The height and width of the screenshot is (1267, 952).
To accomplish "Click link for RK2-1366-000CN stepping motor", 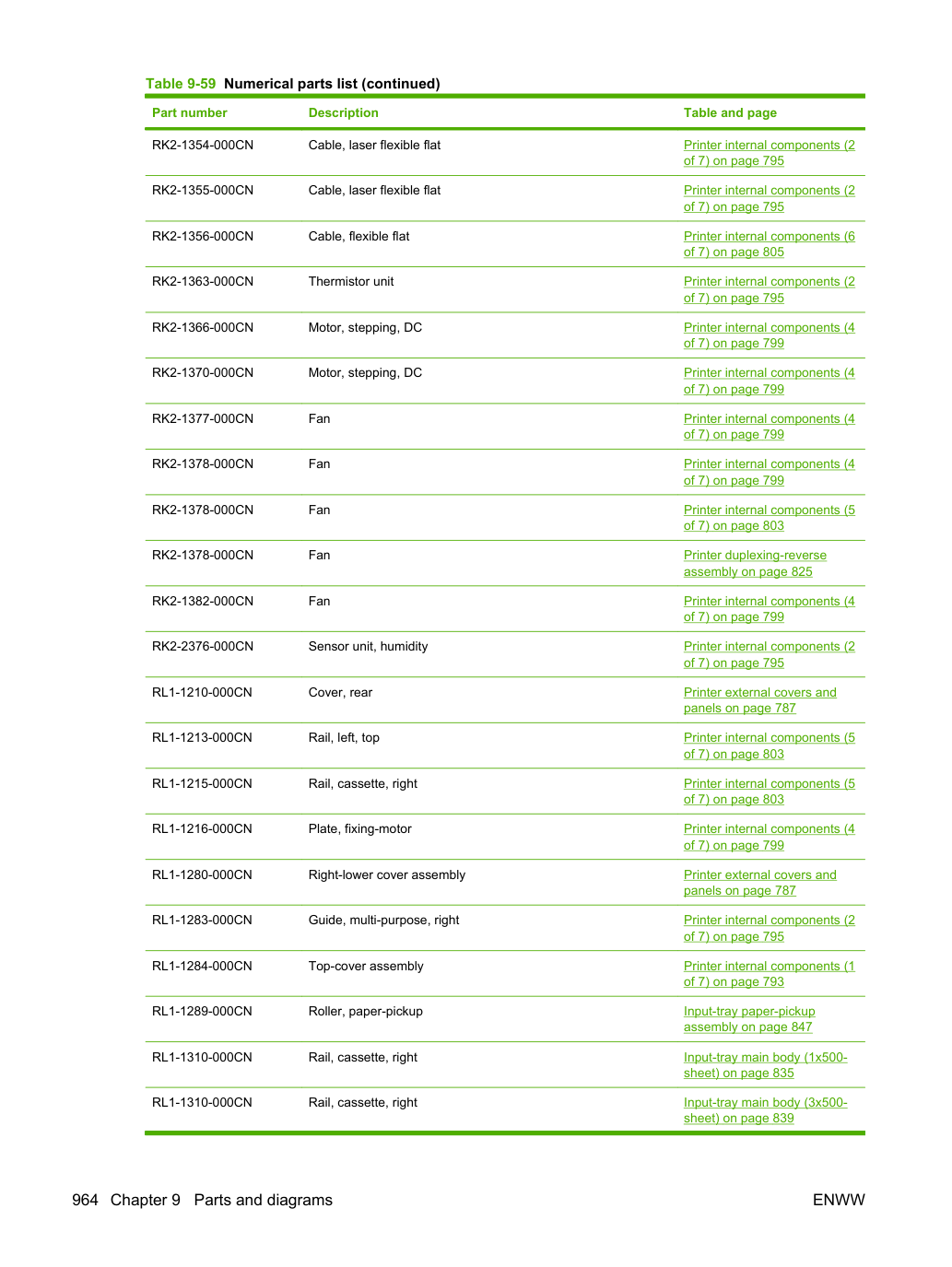I will click(769, 335).
